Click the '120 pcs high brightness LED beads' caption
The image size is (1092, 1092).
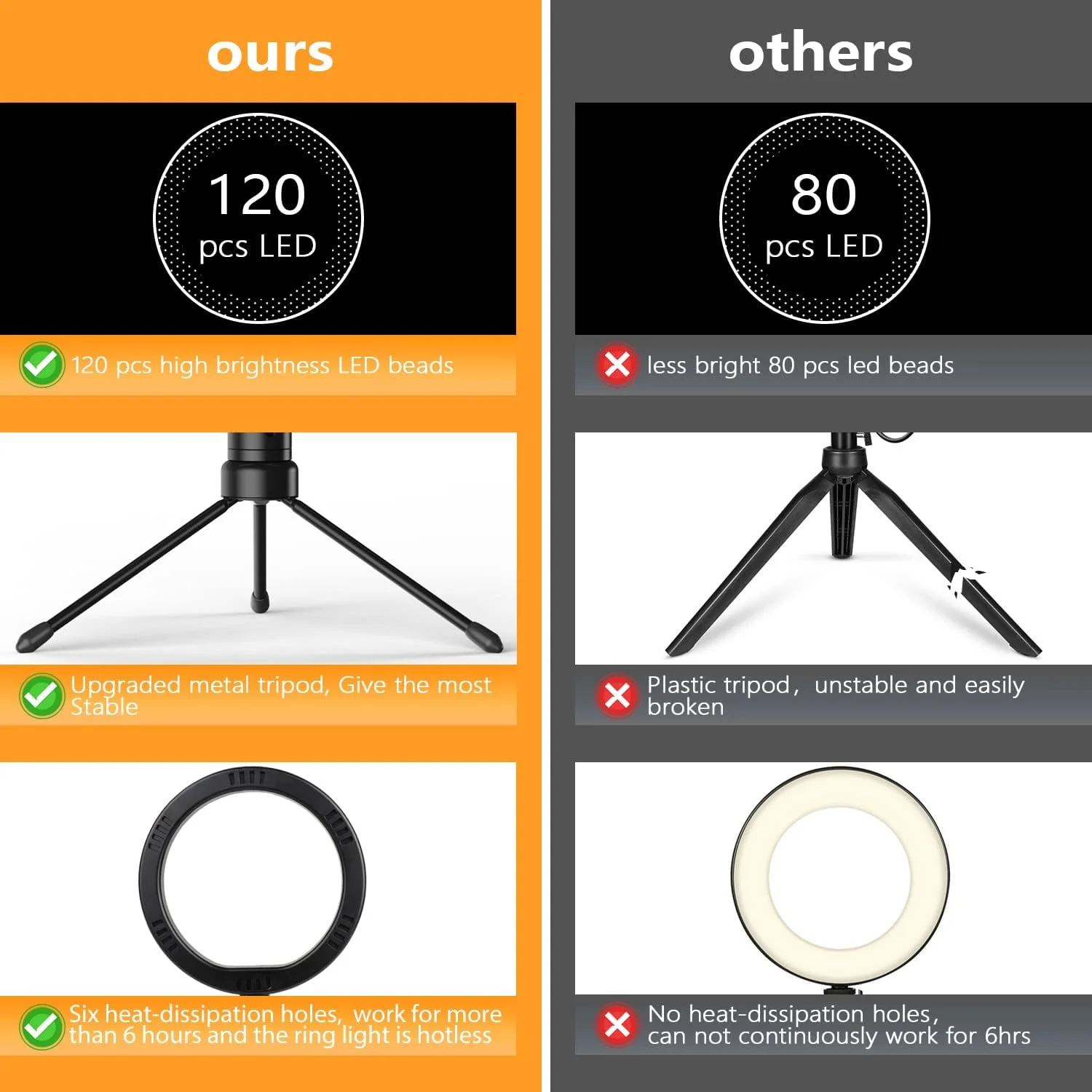262,365
